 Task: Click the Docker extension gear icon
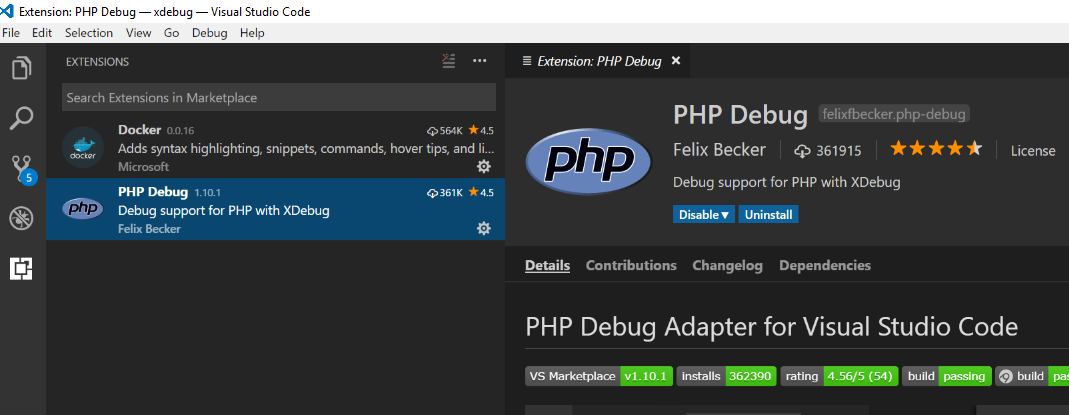pyautogui.click(x=484, y=166)
